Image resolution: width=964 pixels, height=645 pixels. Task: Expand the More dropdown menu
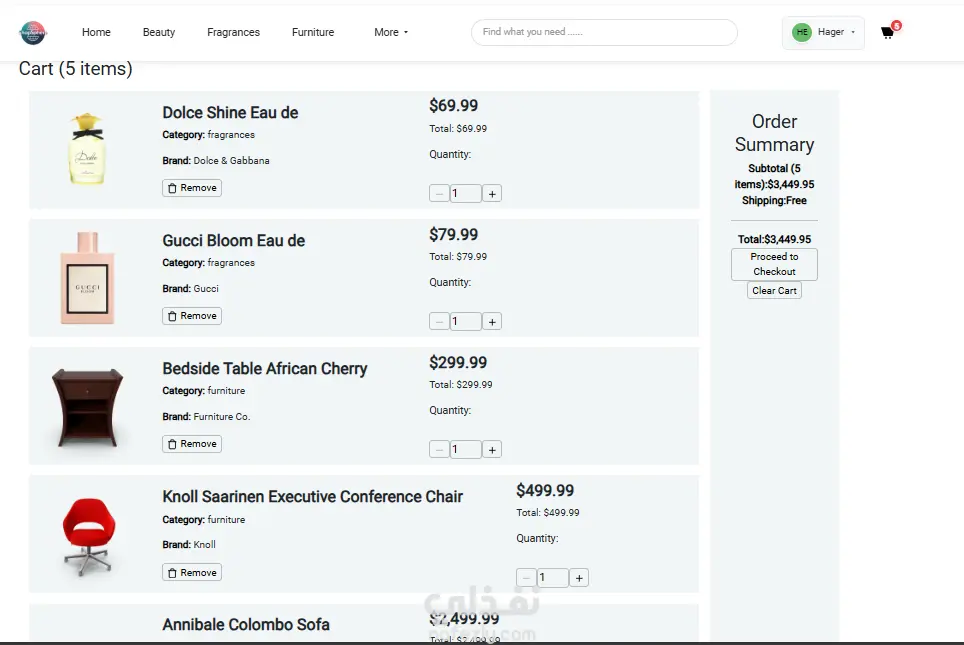tap(391, 32)
